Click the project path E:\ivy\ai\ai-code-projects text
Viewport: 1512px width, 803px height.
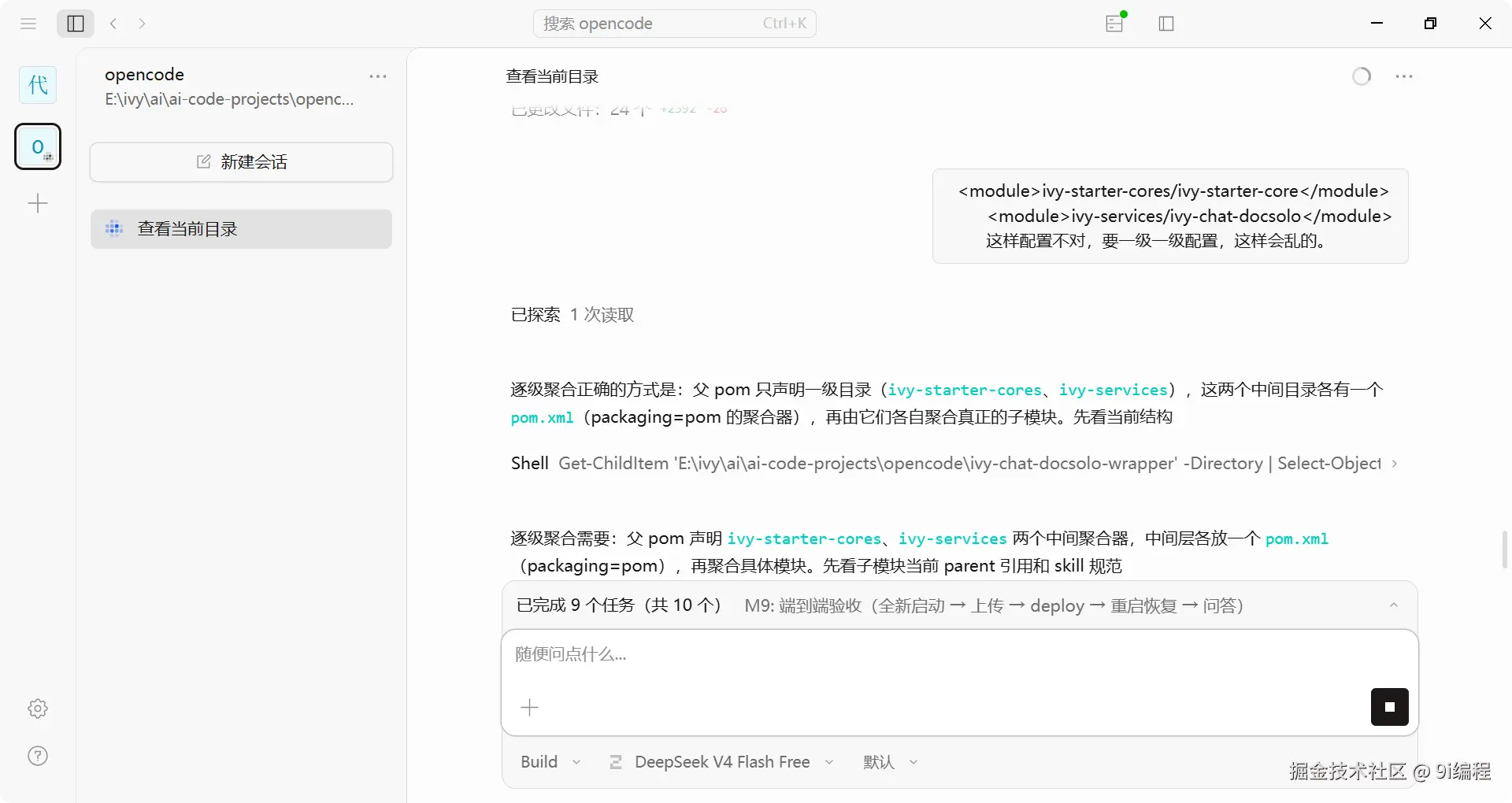click(229, 99)
